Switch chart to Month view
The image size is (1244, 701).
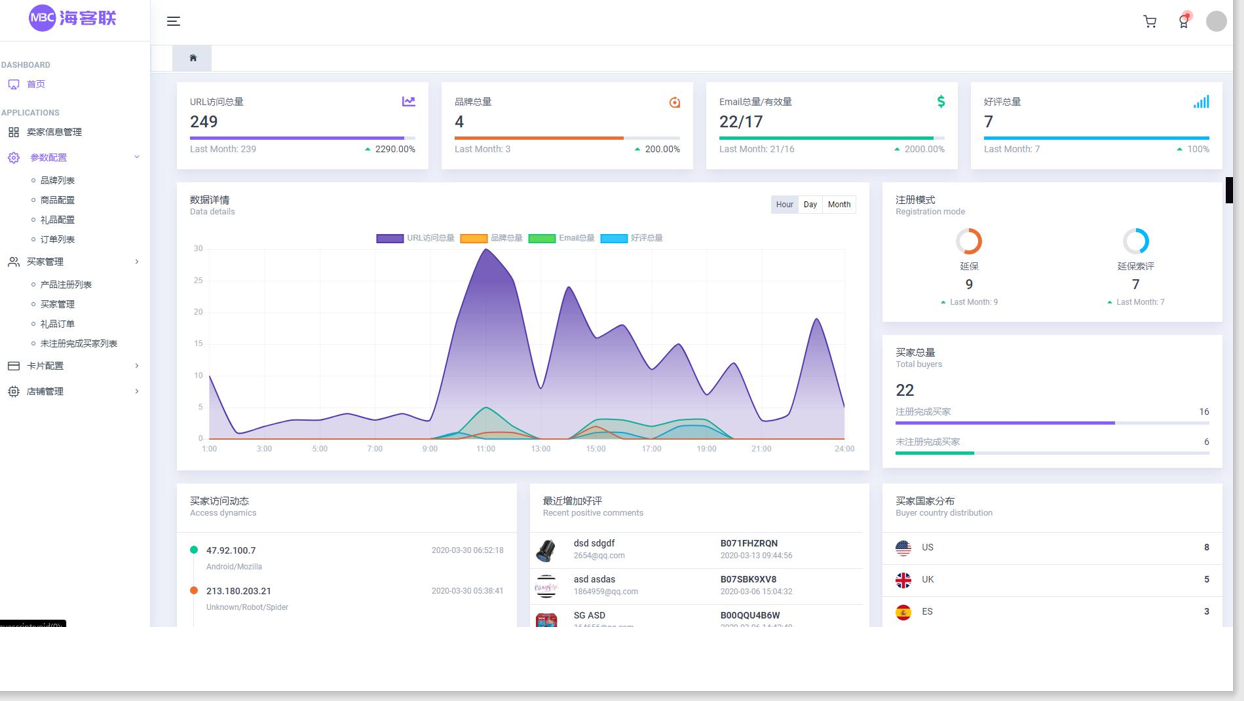click(839, 204)
